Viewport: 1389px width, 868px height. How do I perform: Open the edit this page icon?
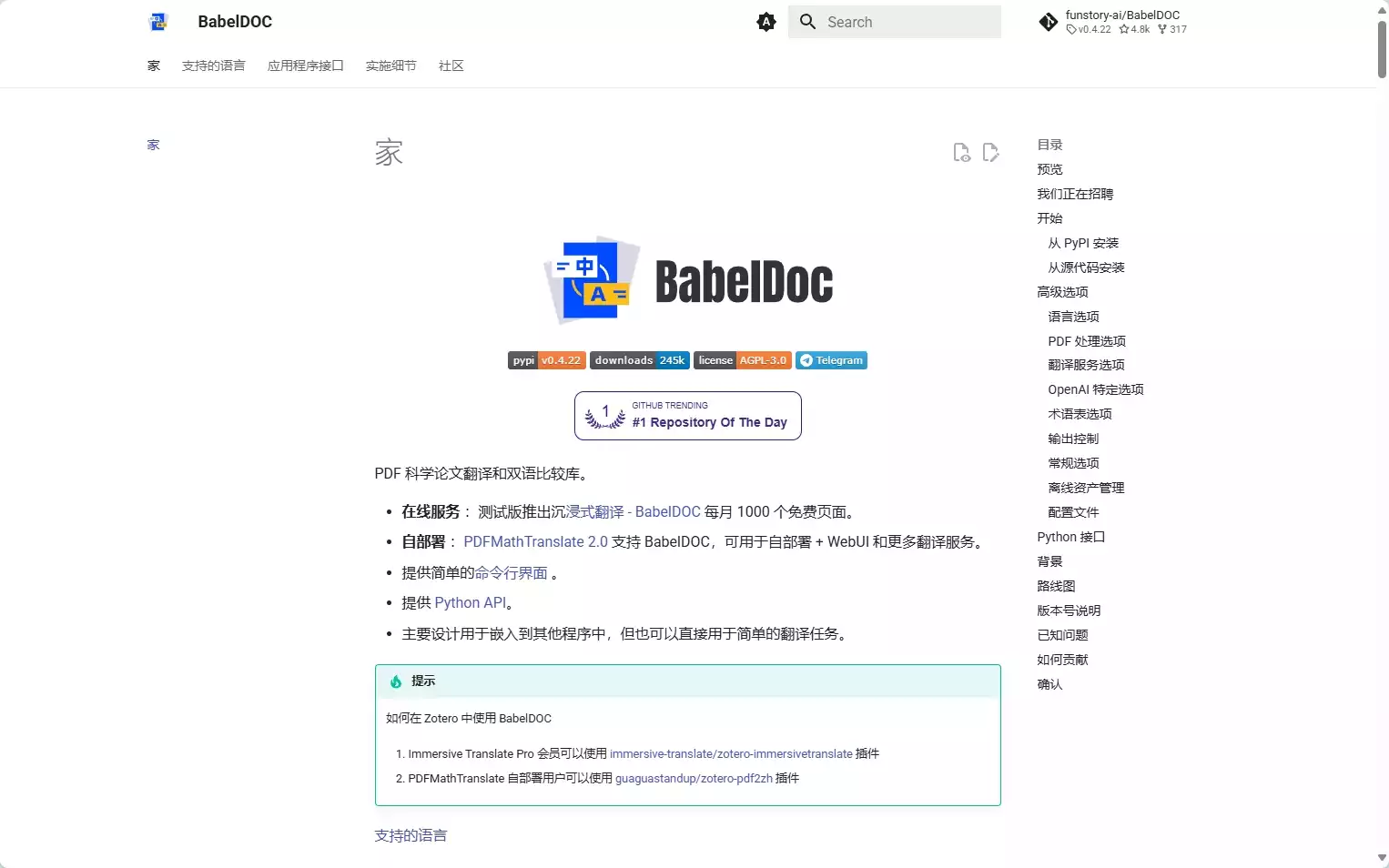991,153
